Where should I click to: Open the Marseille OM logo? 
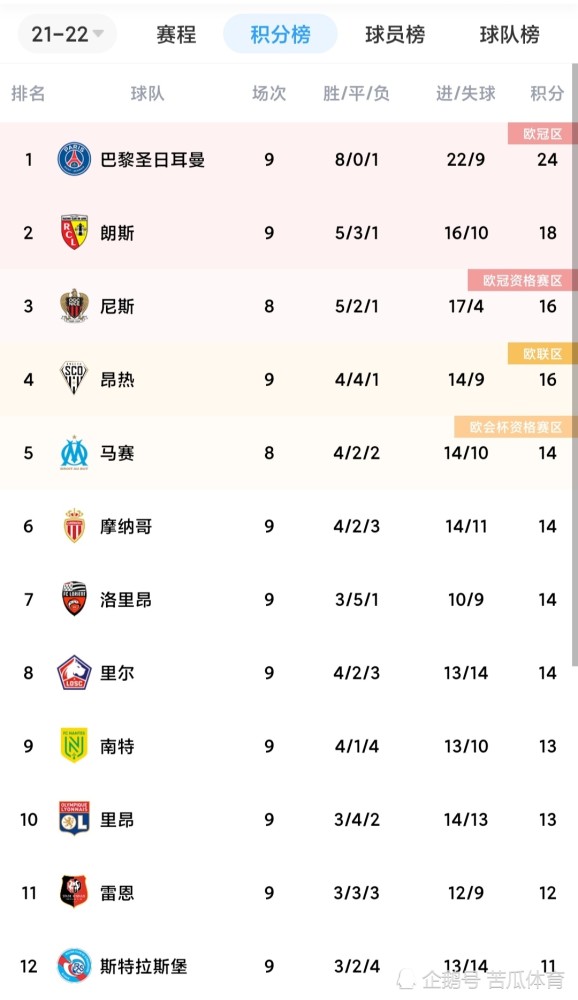pos(74,452)
